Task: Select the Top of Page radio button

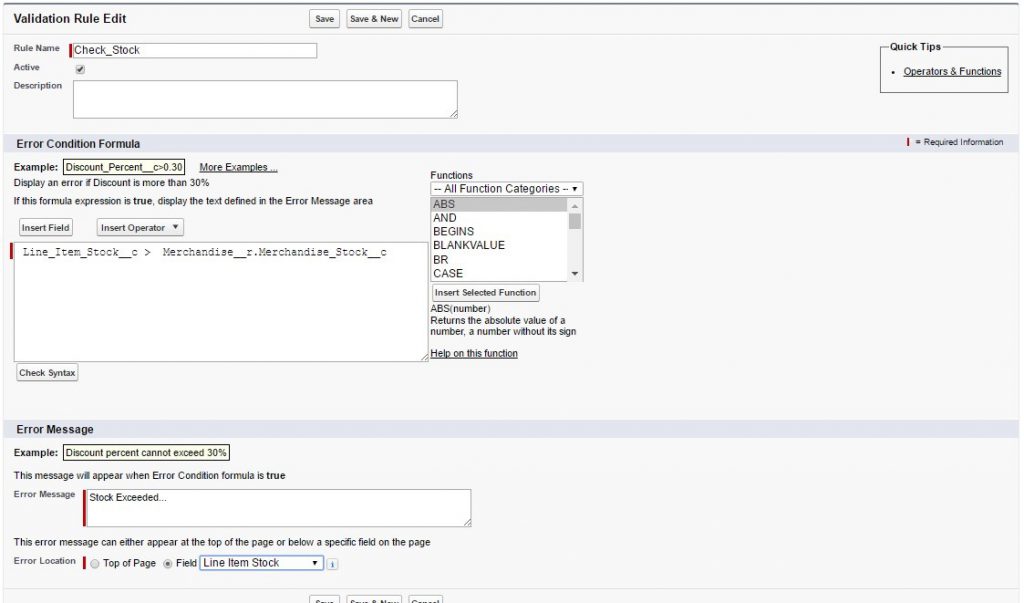Action: click(x=95, y=564)
